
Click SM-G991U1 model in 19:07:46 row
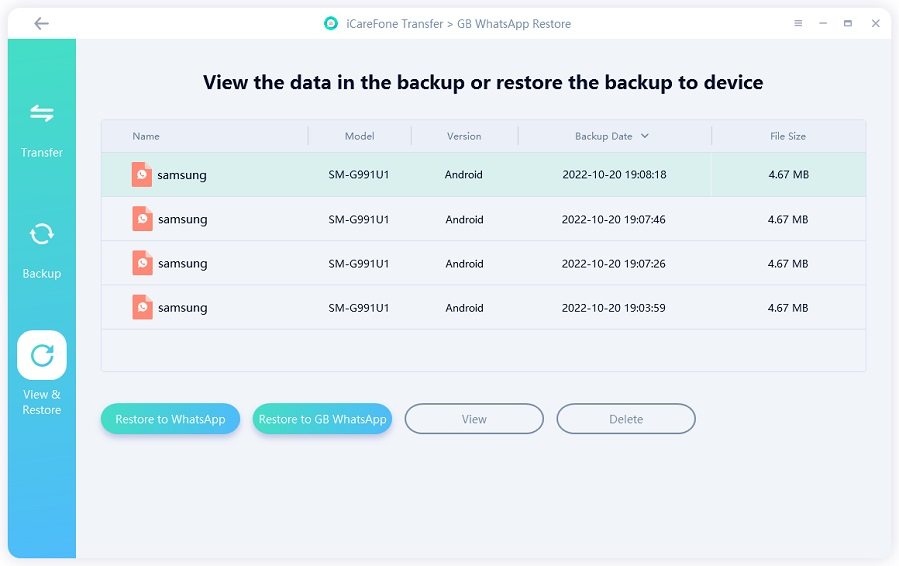pyautogui.click(x=359, y=219)
